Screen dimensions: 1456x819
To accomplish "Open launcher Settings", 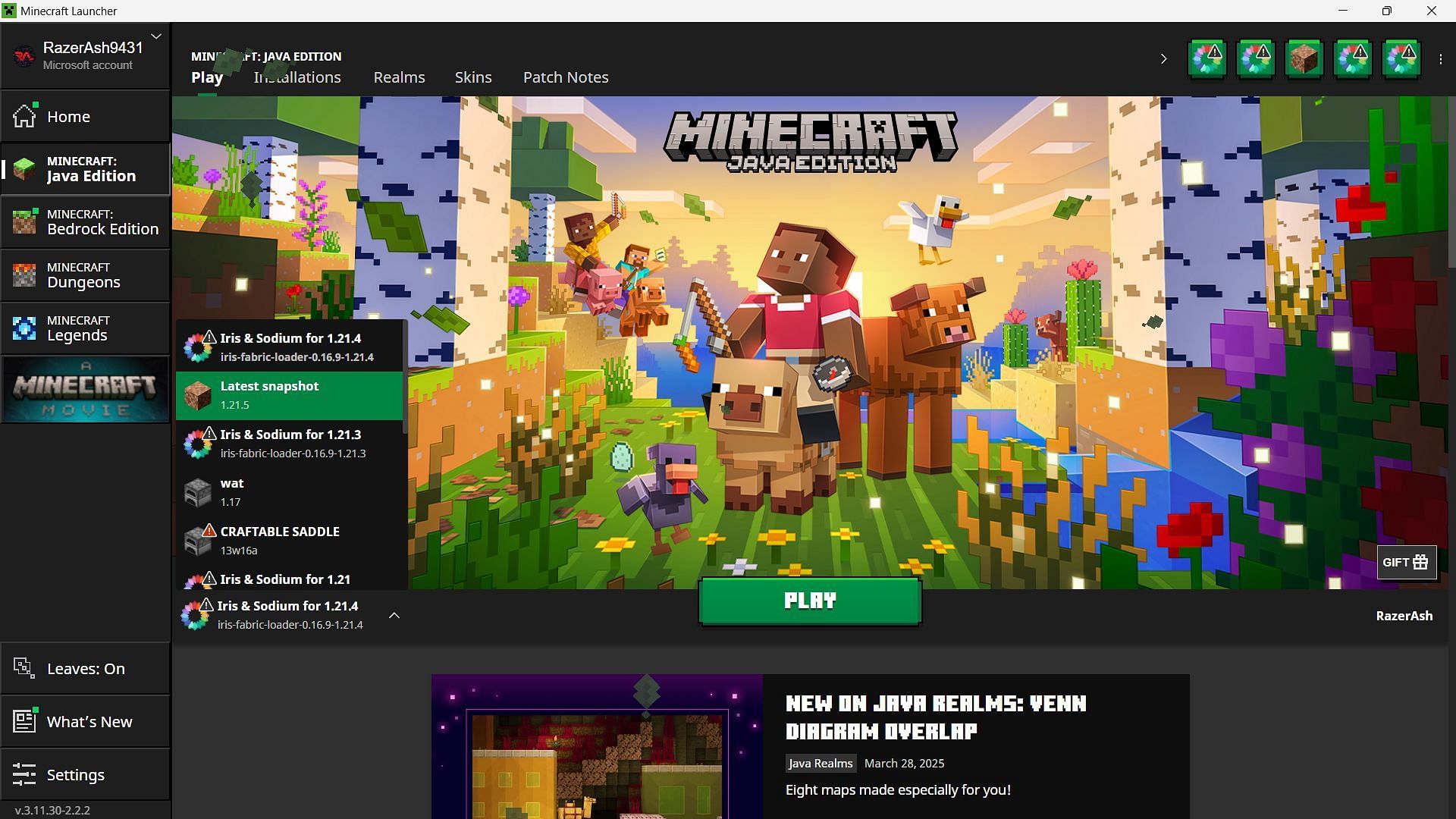I will coord(85,774).
